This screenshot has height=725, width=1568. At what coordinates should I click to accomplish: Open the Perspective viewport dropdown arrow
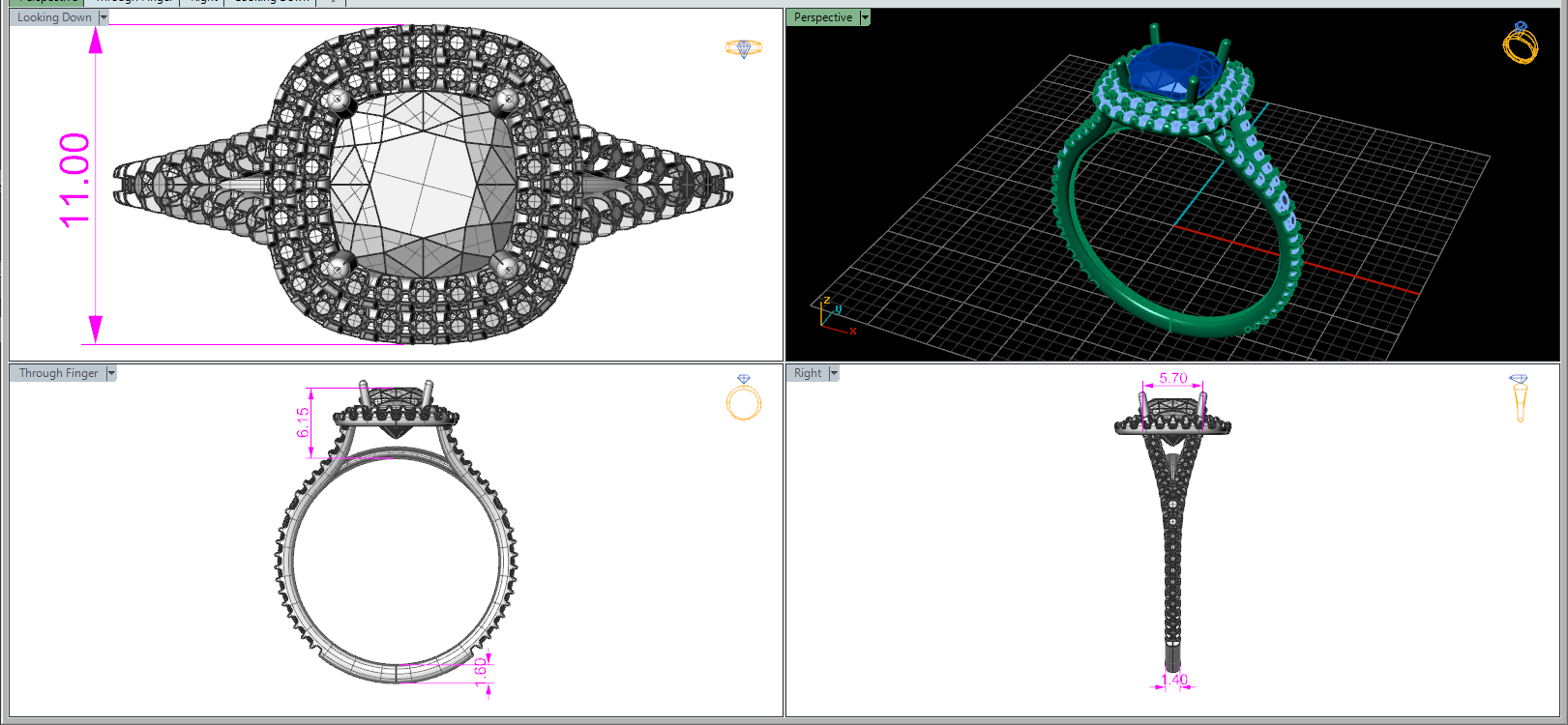coord(865,17)
